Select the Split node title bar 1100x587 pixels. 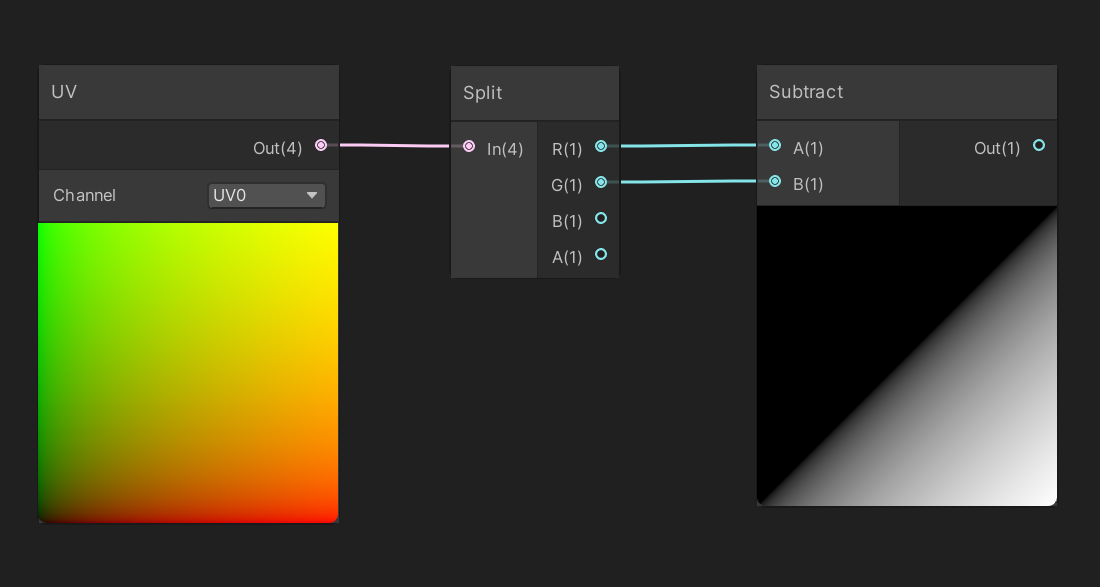pos(534,91)
